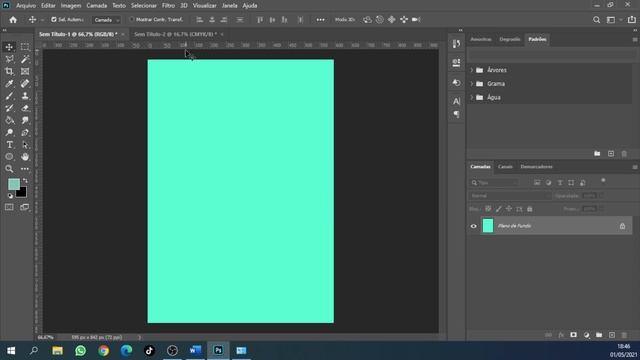Create new adjustment layer
Viewport: 640px width, 360px height.
(587, 335)
